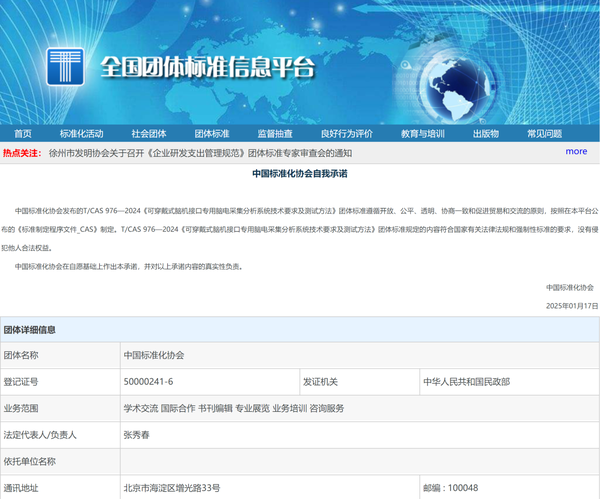The image size is (600, 499).
Task: Click the 法定代表人/负责人 row label
Action: pyautogui.click(x=40, y=435)
